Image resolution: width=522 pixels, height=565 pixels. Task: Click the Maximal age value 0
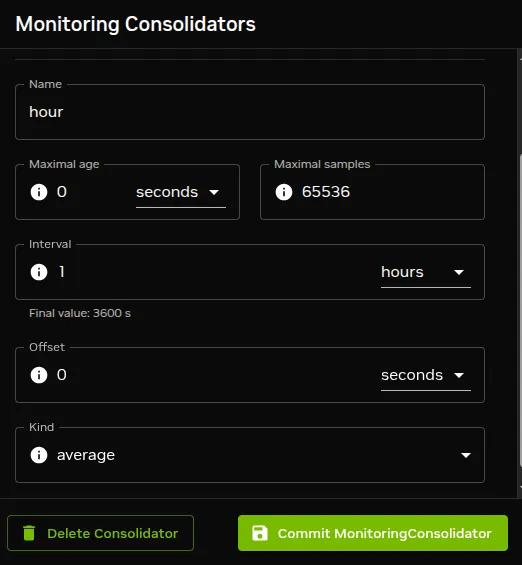pos(62,192)
